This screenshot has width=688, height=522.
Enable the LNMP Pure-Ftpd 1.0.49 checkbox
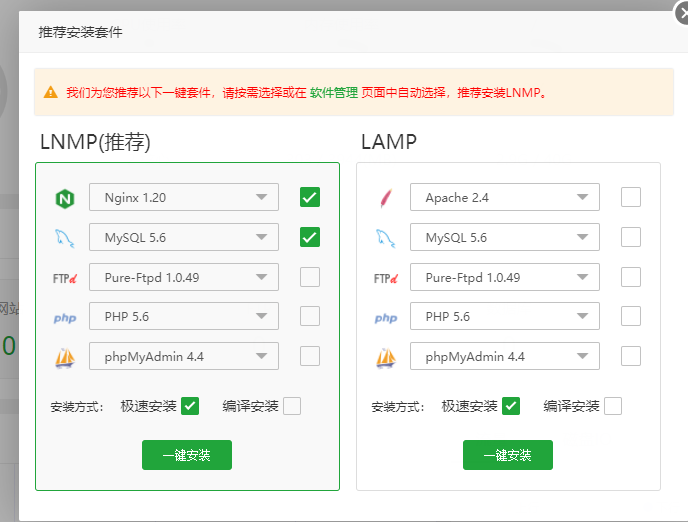(310, 277)
